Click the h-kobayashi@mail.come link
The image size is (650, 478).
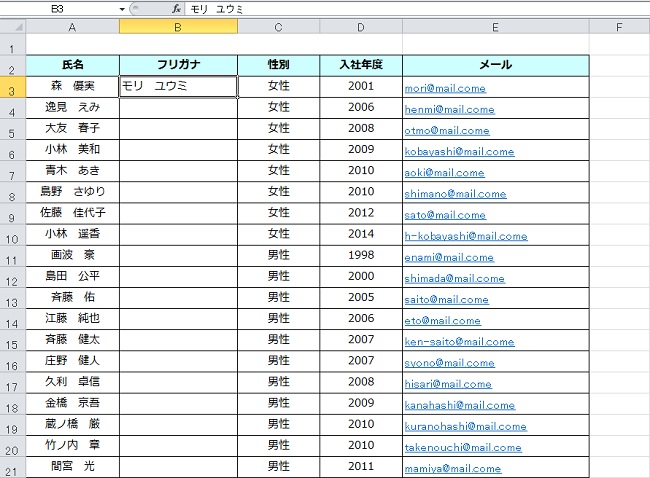coord(465,237)
